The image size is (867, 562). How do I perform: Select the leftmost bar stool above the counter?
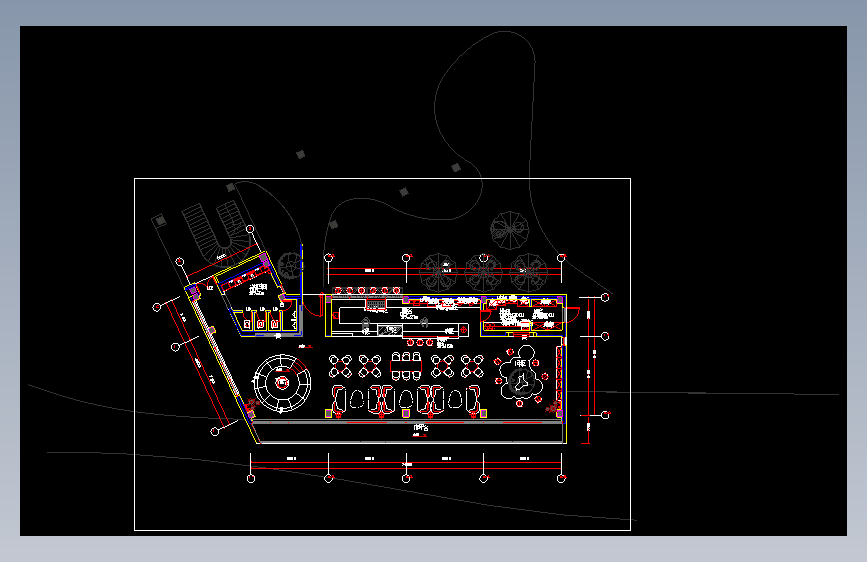tap(338, 290)
